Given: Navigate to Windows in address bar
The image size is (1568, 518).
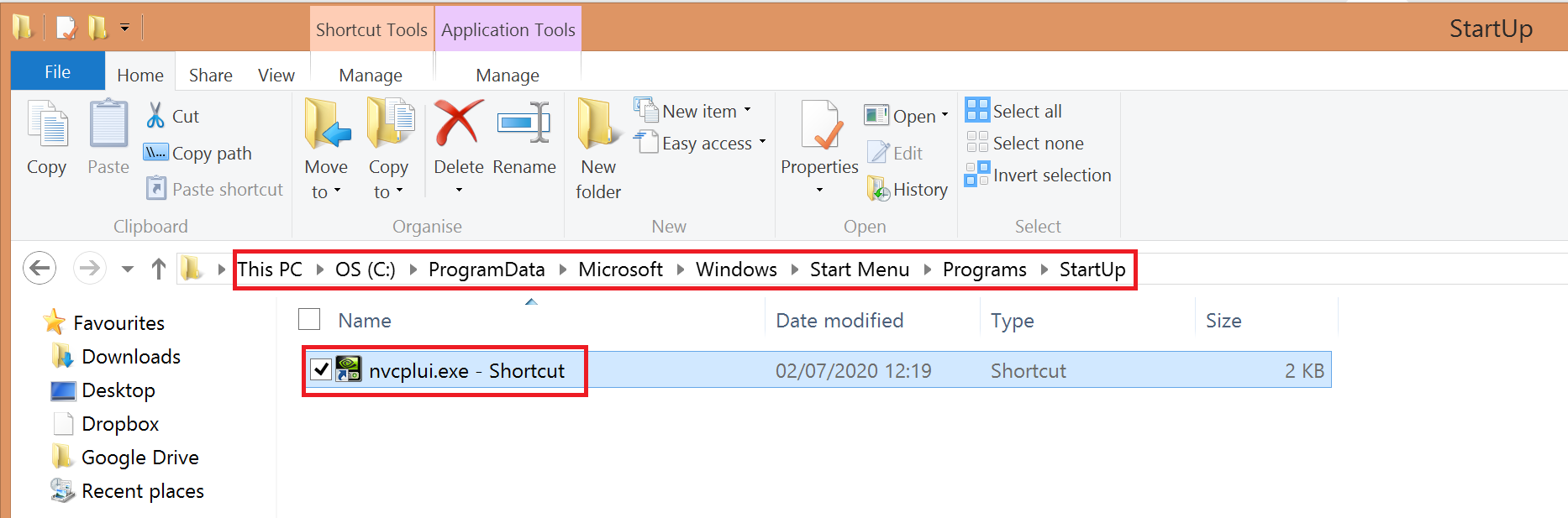Looking at the screenshot, I should (736, 269).
